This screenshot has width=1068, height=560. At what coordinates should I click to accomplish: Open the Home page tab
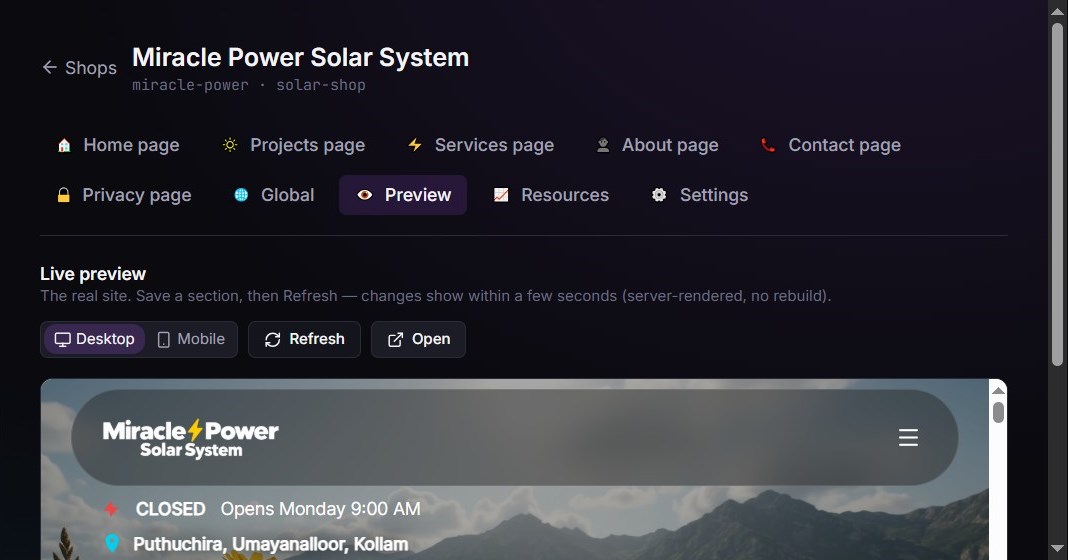tap(118, 145)
